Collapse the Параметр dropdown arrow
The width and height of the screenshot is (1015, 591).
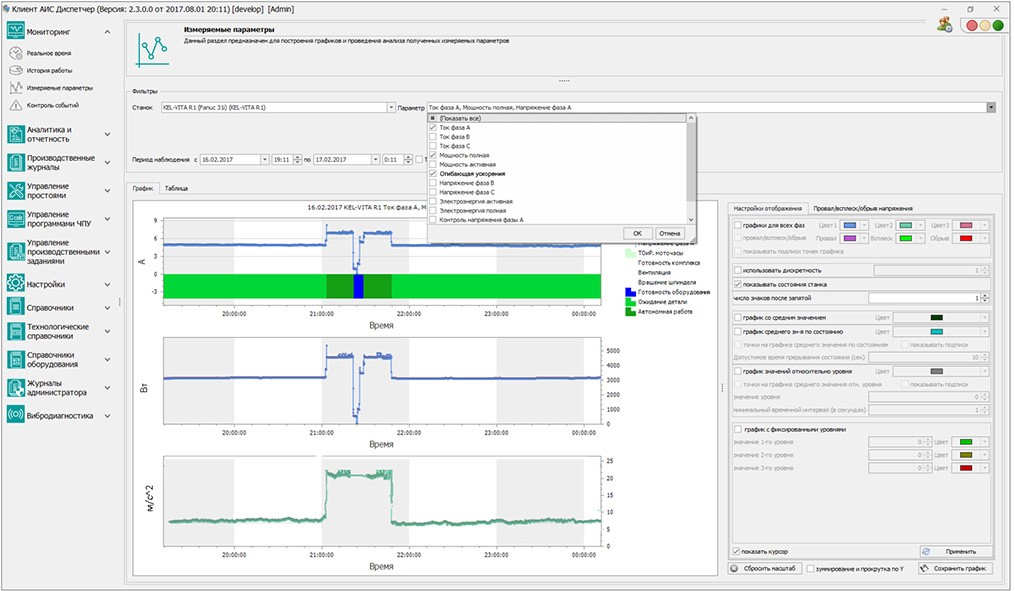coord(991,107)
